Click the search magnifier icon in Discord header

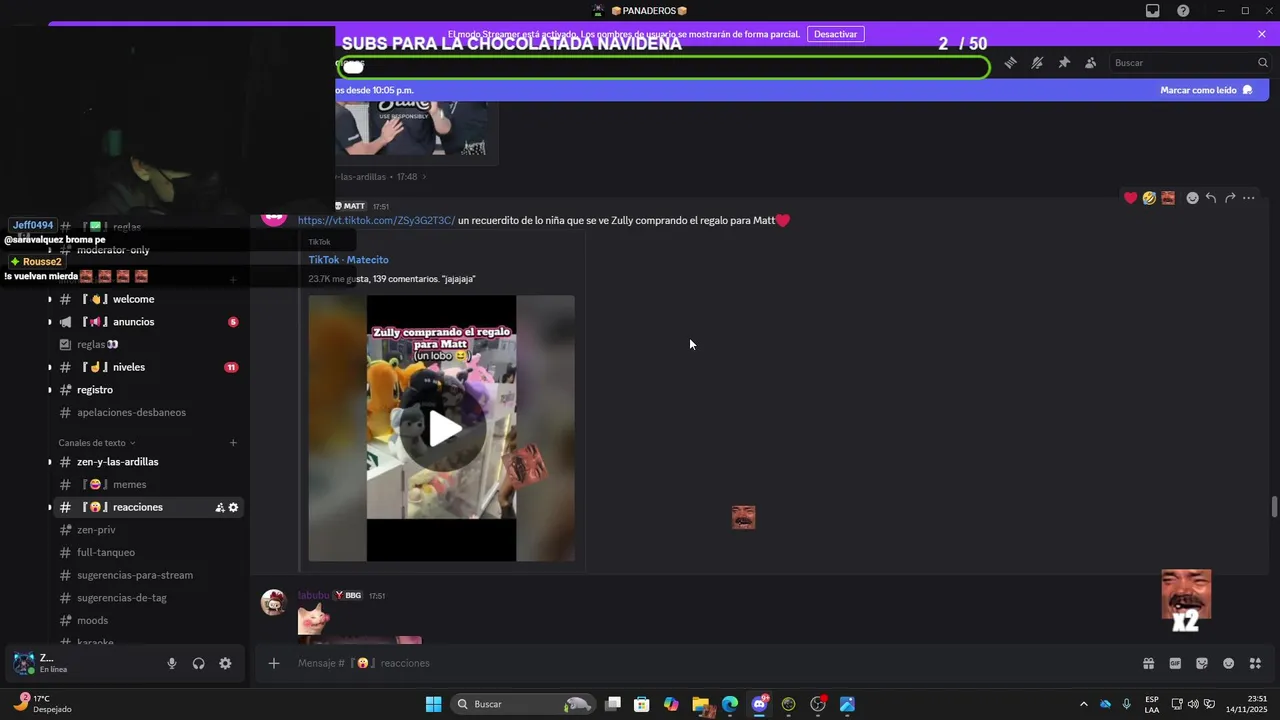(1263, 63)
